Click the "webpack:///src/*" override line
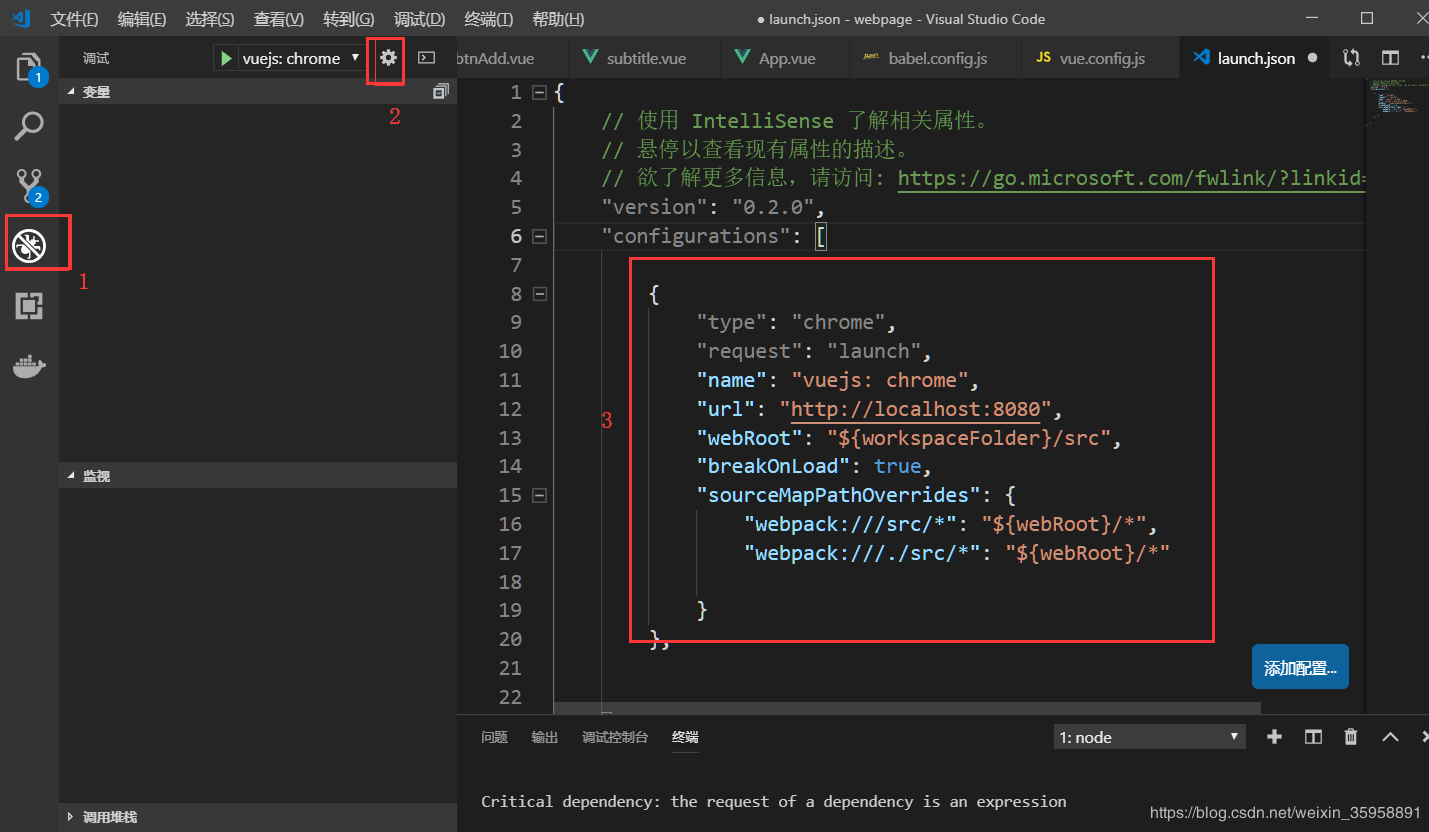 click(950, 524)
